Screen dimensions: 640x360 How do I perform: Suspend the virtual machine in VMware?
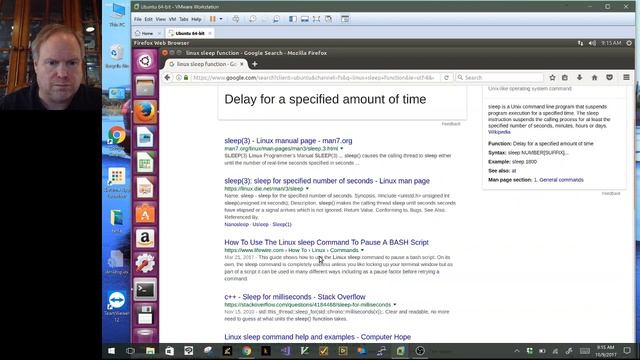[213, 19]
